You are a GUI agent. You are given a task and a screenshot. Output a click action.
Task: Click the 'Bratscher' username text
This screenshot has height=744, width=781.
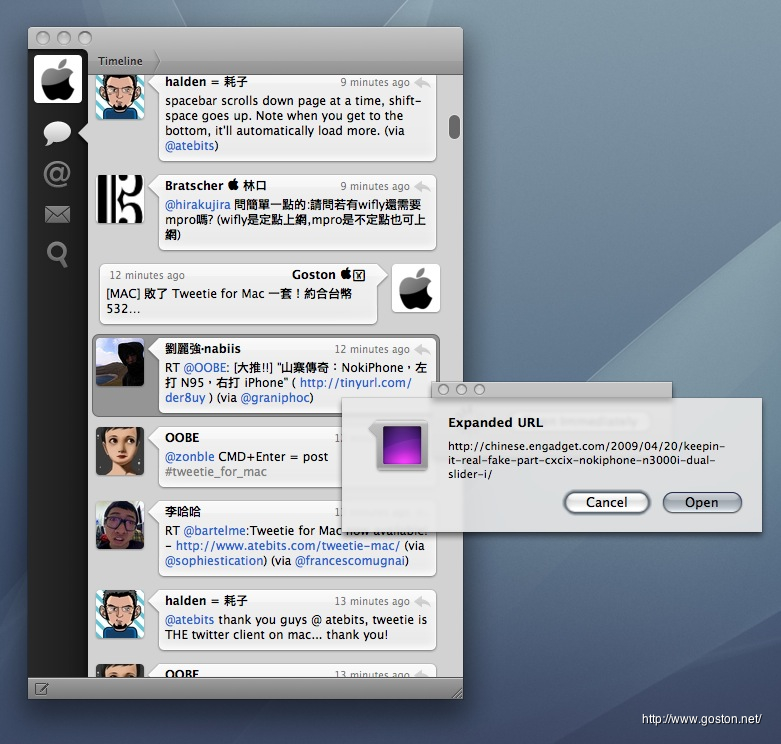click(x=194, y=186)
